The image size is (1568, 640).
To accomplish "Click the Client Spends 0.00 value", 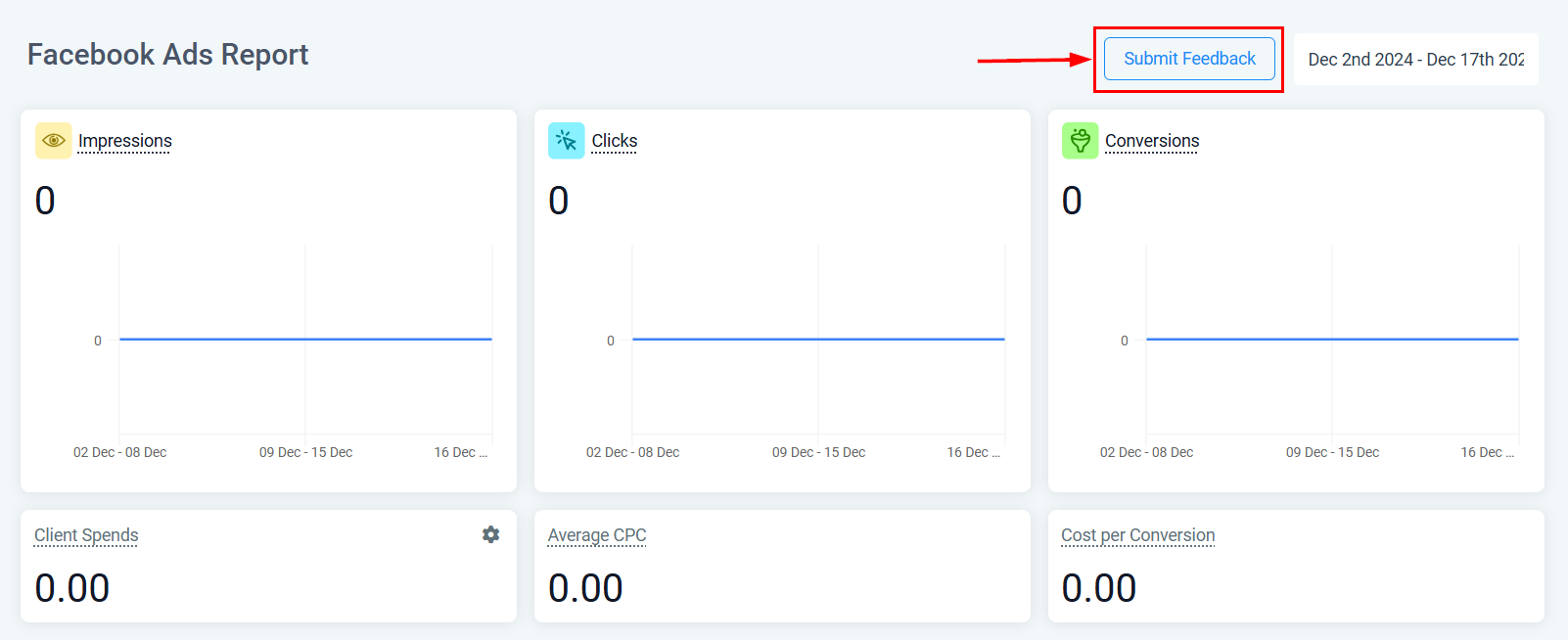I will 72,588.
